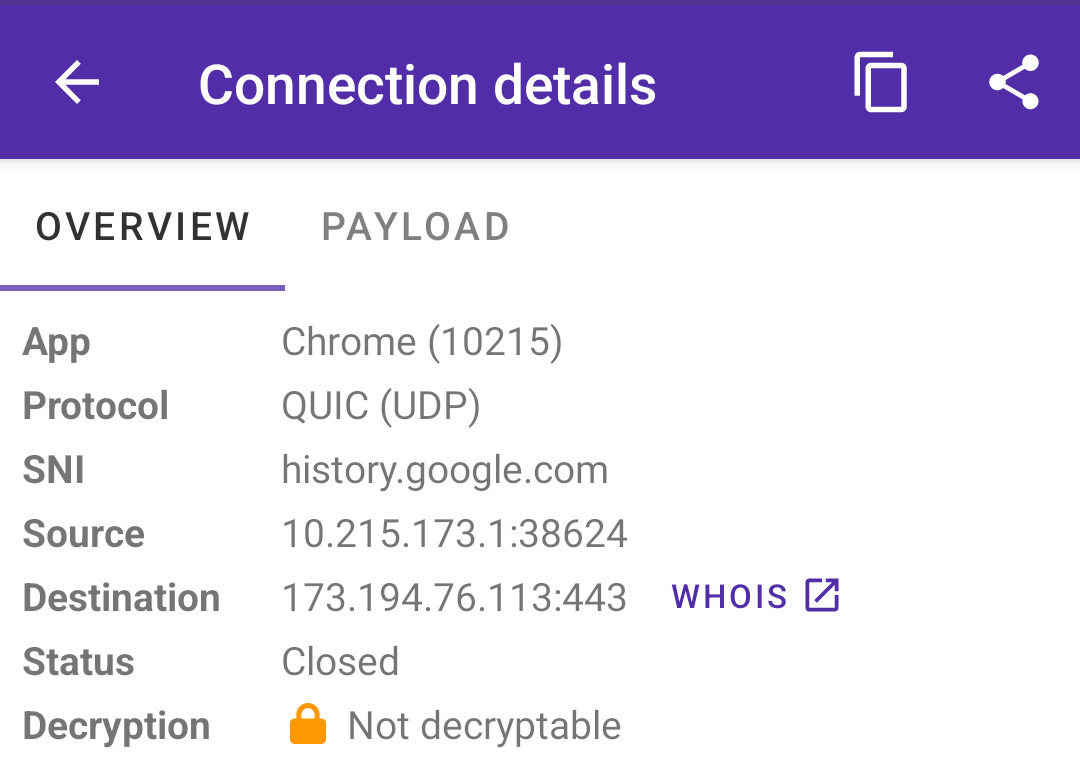Switch to the PAYLOAD tab
The width and height of the screenshot is (1080, 768).
point(415,226)
